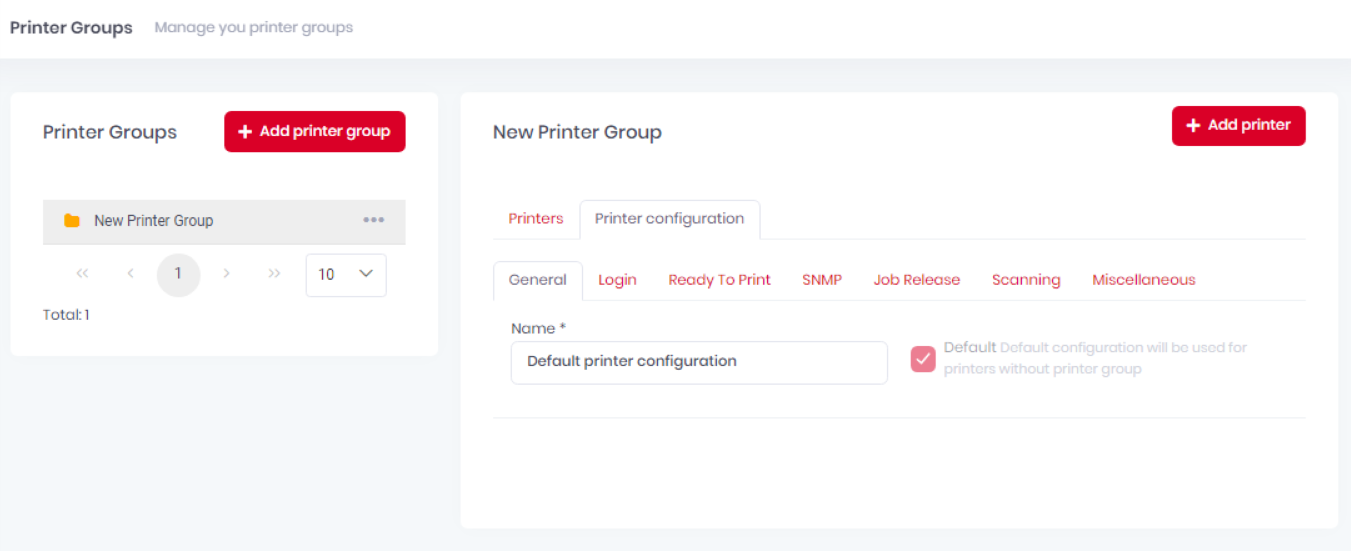Jump to last page with double-right arrow
The height and width of the screenshot is (551, 1351).
pos(275,274)
